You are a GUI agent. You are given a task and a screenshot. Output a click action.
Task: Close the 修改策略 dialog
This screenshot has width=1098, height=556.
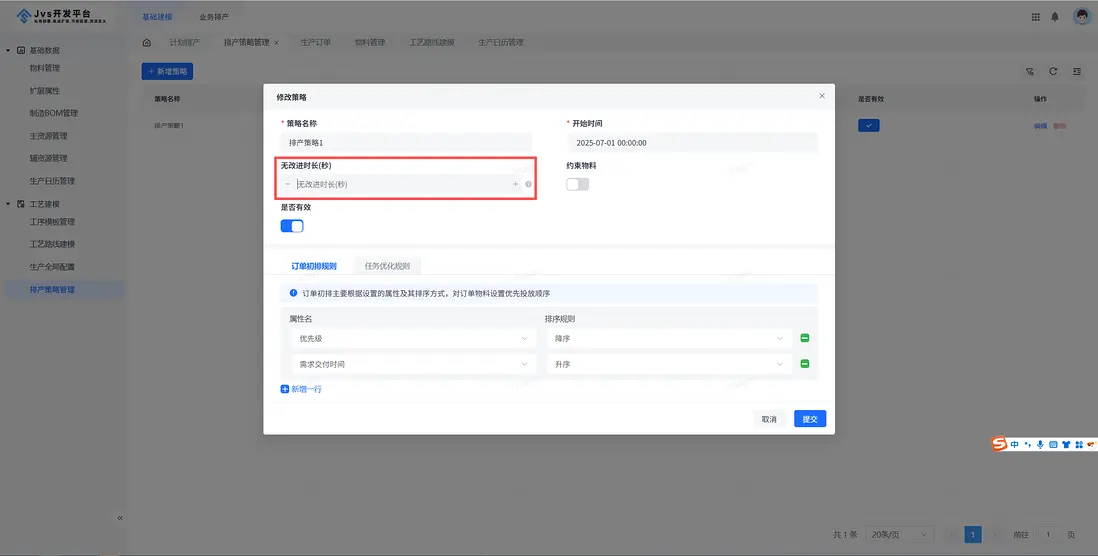[x=822, y=96]
